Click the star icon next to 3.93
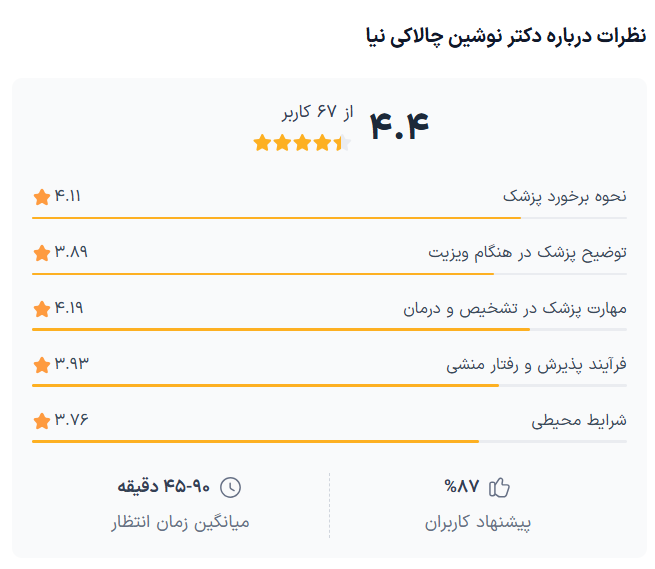Image resolution: width=655 pixels, height=569 pixels. [x=41, y=365]
